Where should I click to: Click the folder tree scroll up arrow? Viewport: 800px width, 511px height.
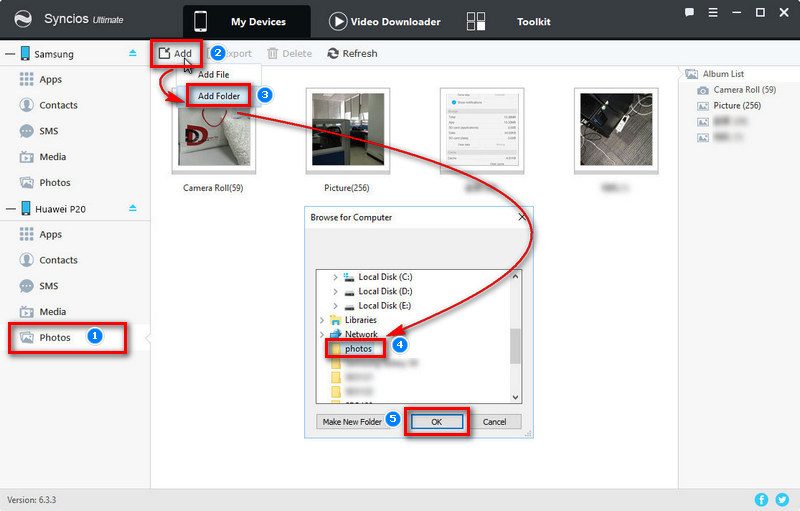(x=515, y=276)
